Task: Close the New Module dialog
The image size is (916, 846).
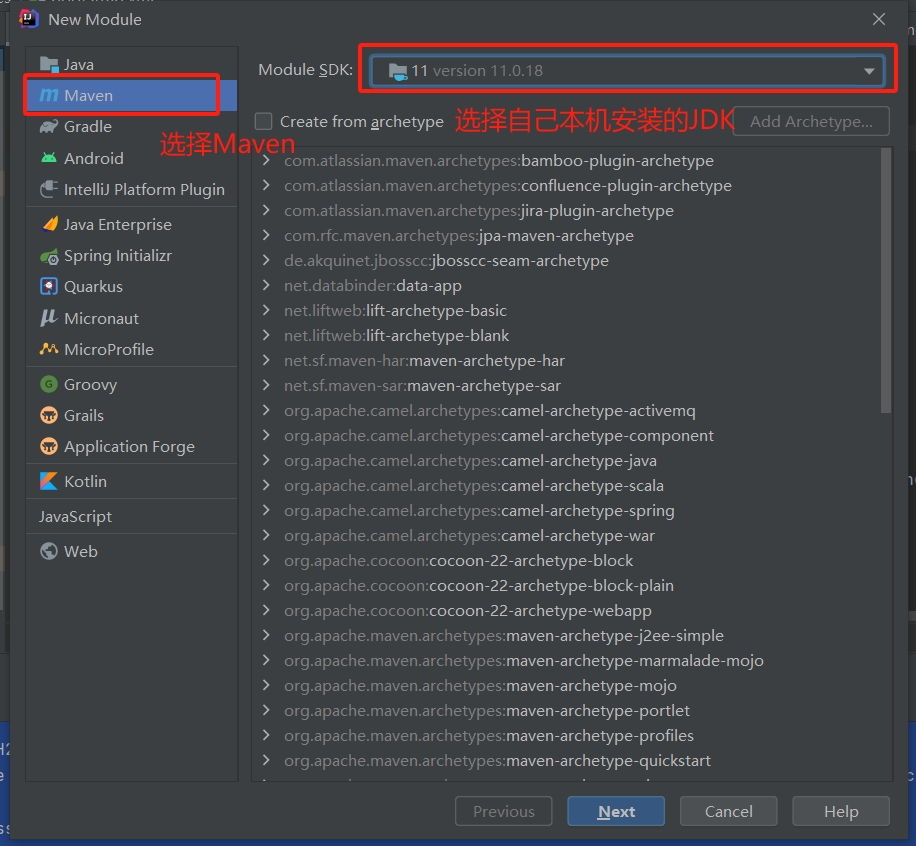Action: 879,19
